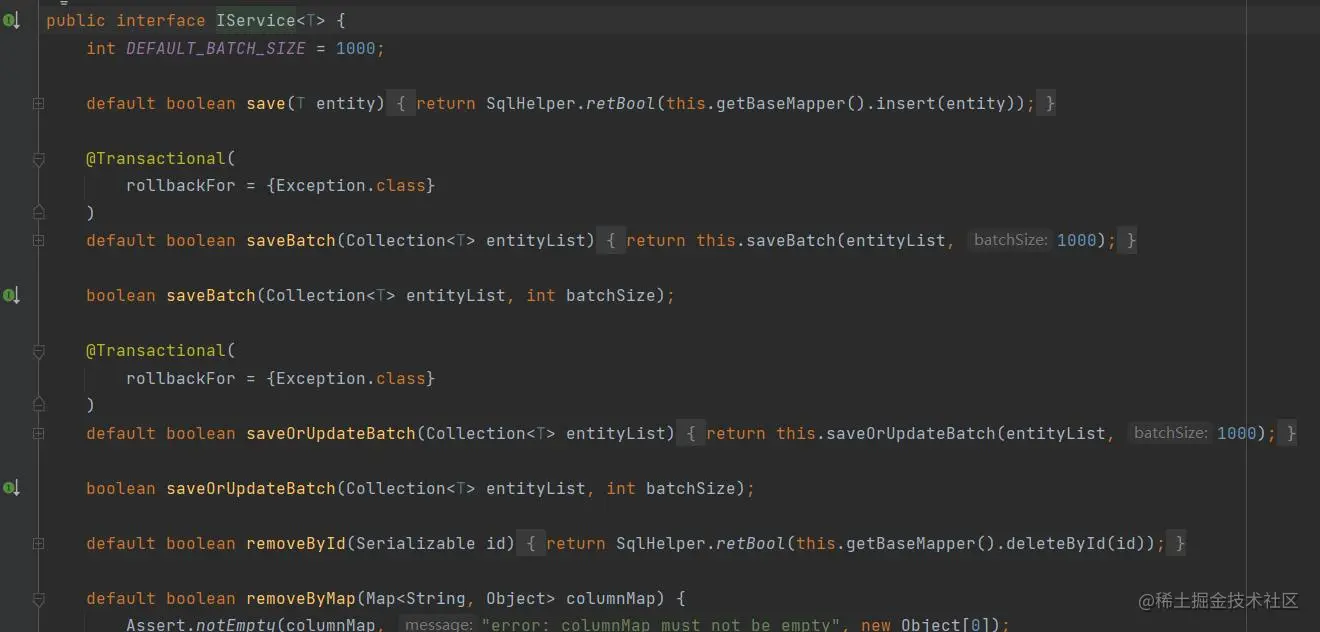
Task: Expand the default saveOrUpdateBatch(entityList) method fold
Action: coord(38,433)
